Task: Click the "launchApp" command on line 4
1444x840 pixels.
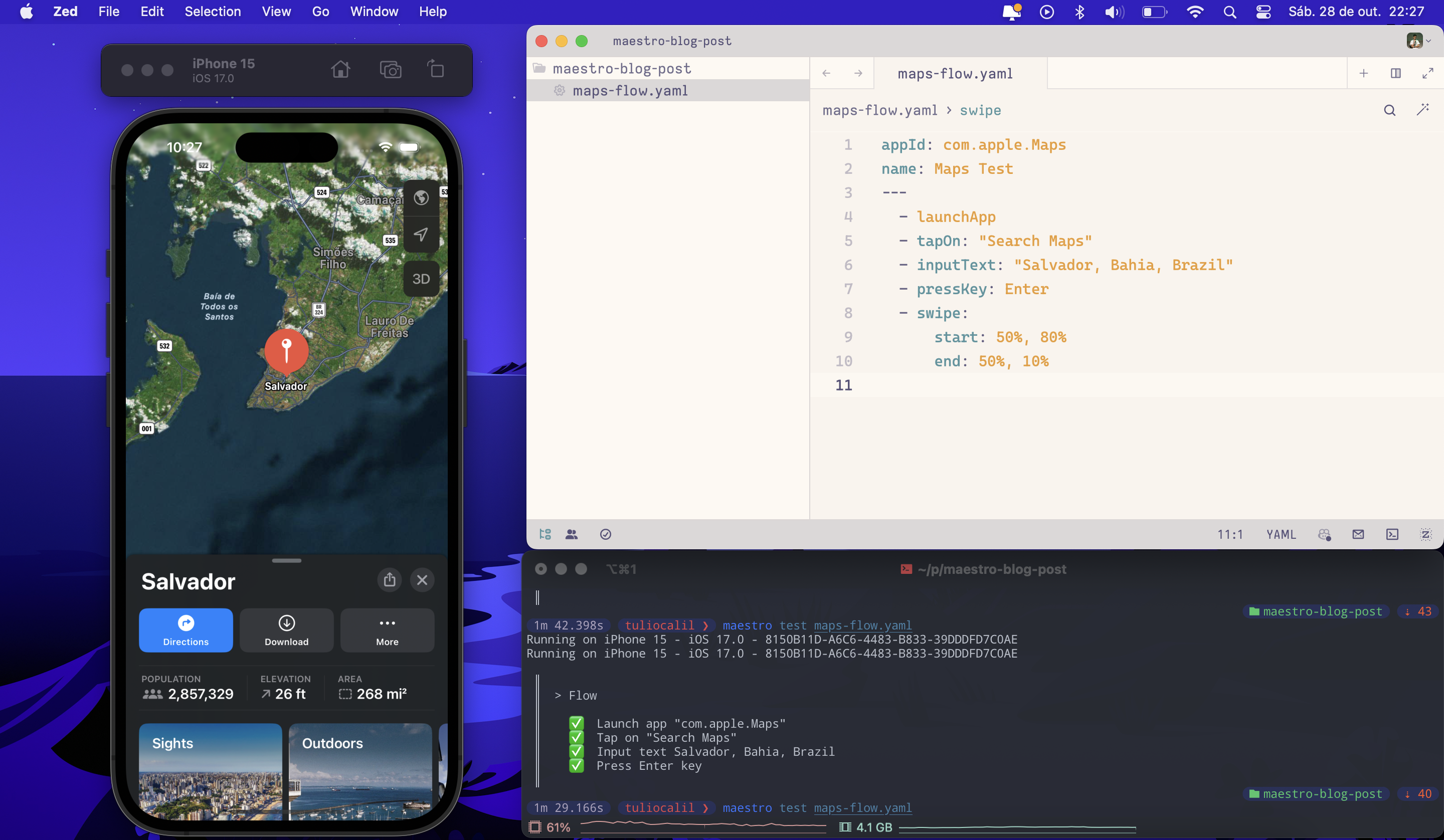Action: pyautogui.click(x=956, y=217)
